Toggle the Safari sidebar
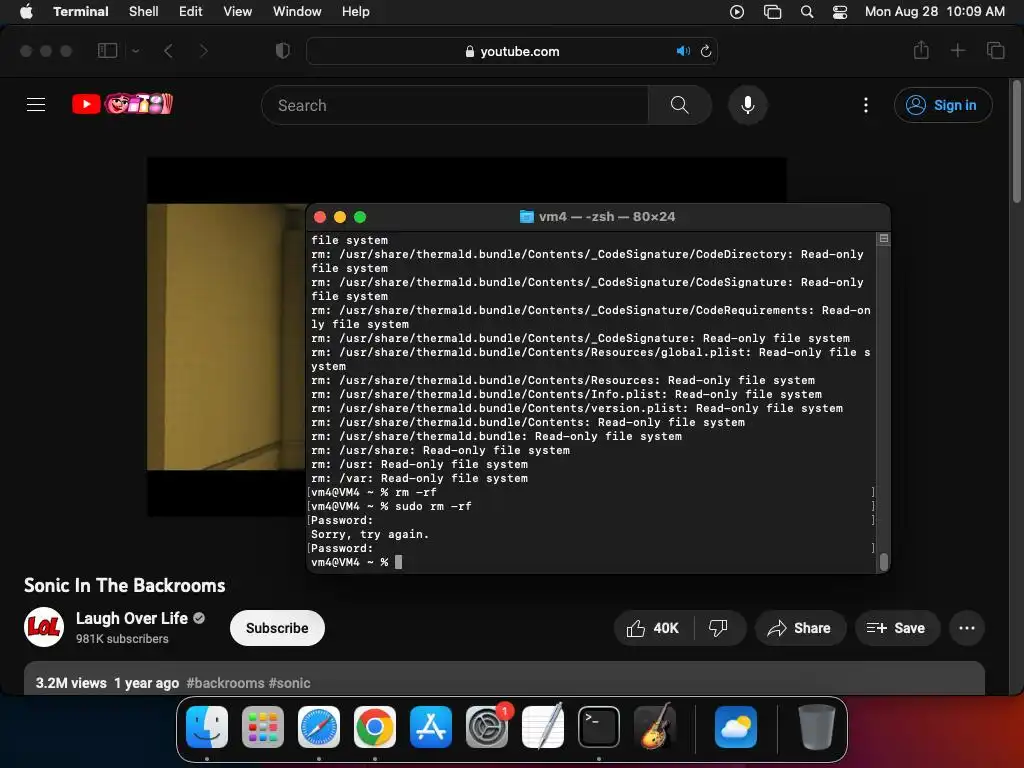 pyautogui.click(x=107, y=50)
